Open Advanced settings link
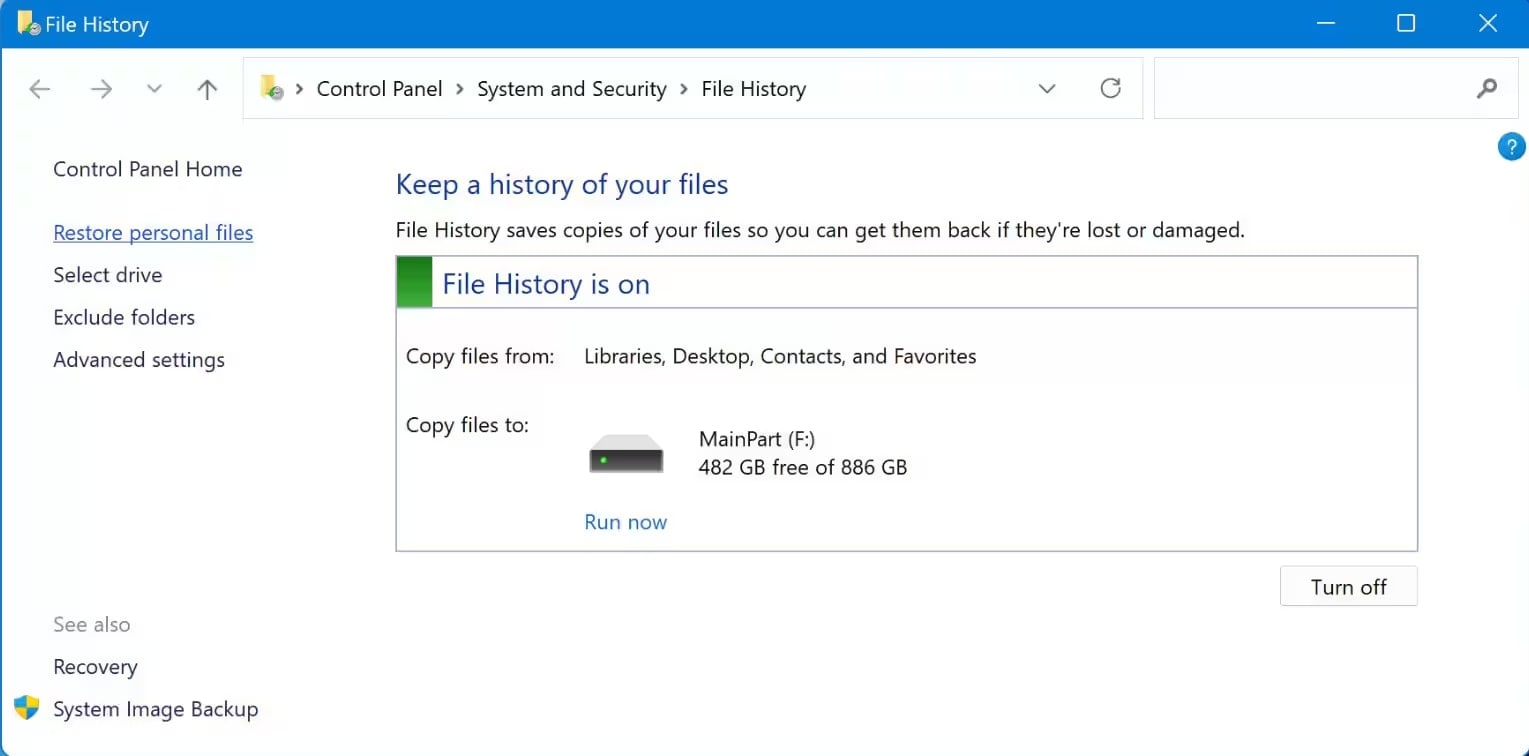This screenshot has height=756, width=1529. 139,360
